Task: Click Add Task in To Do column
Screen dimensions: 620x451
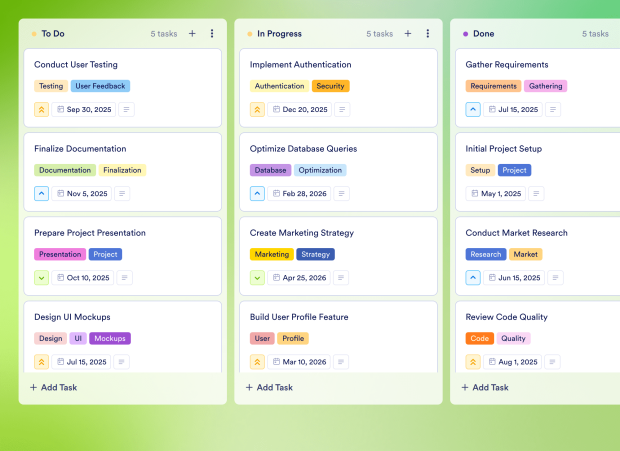Action: coord(54,387)
